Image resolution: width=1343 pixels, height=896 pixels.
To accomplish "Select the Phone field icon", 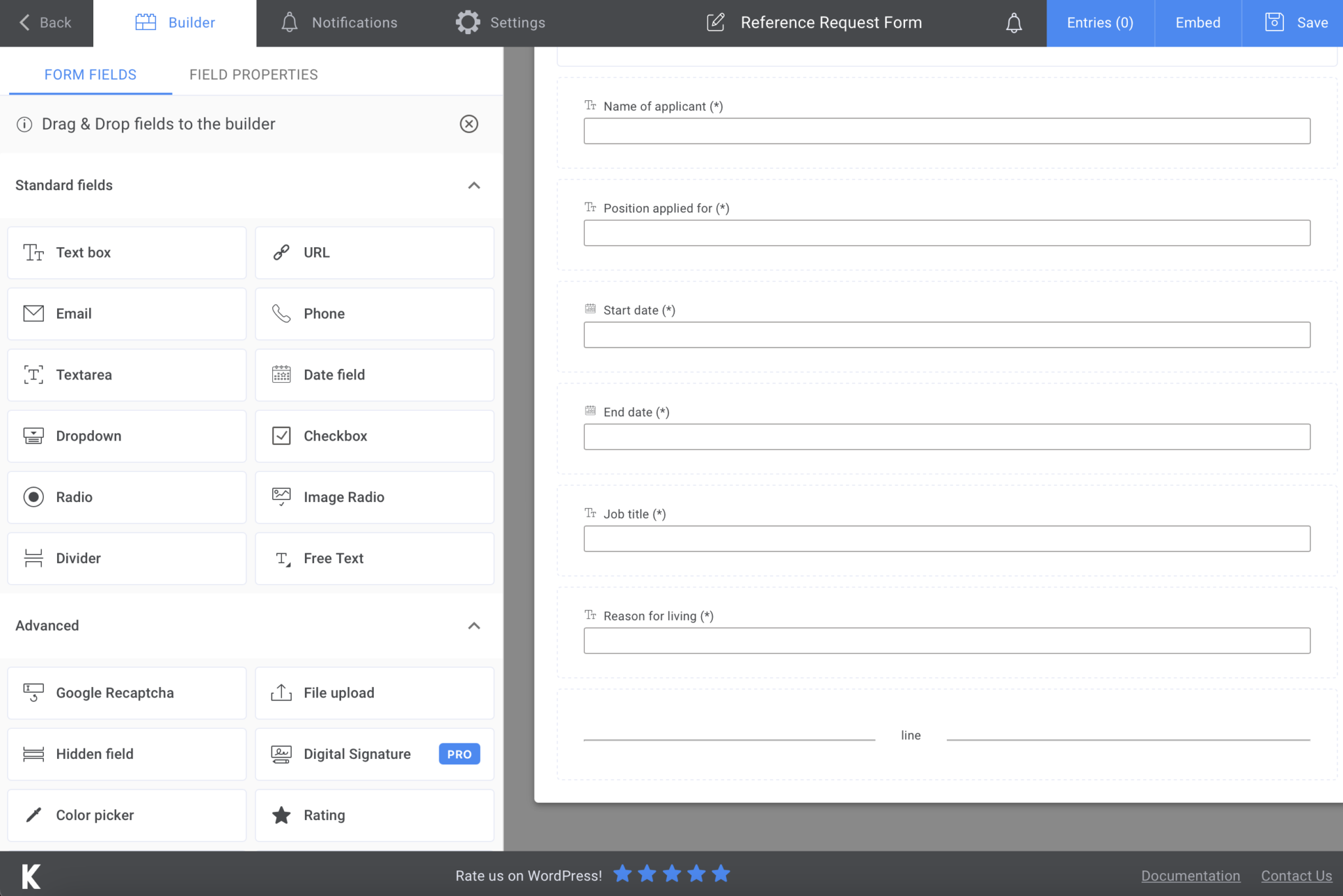I will [x=281, y=313].
